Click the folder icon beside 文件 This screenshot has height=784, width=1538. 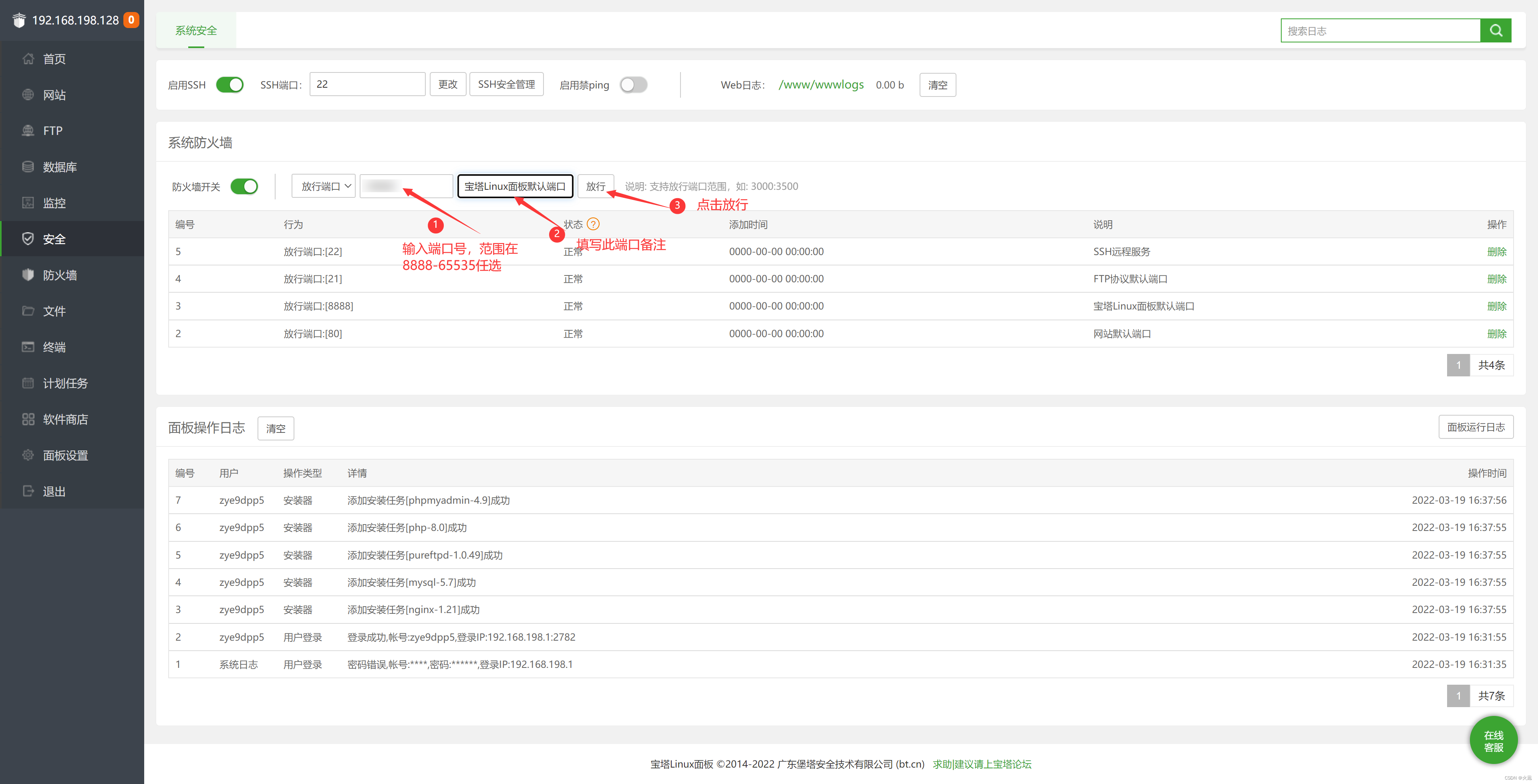(x=28, y=310)
